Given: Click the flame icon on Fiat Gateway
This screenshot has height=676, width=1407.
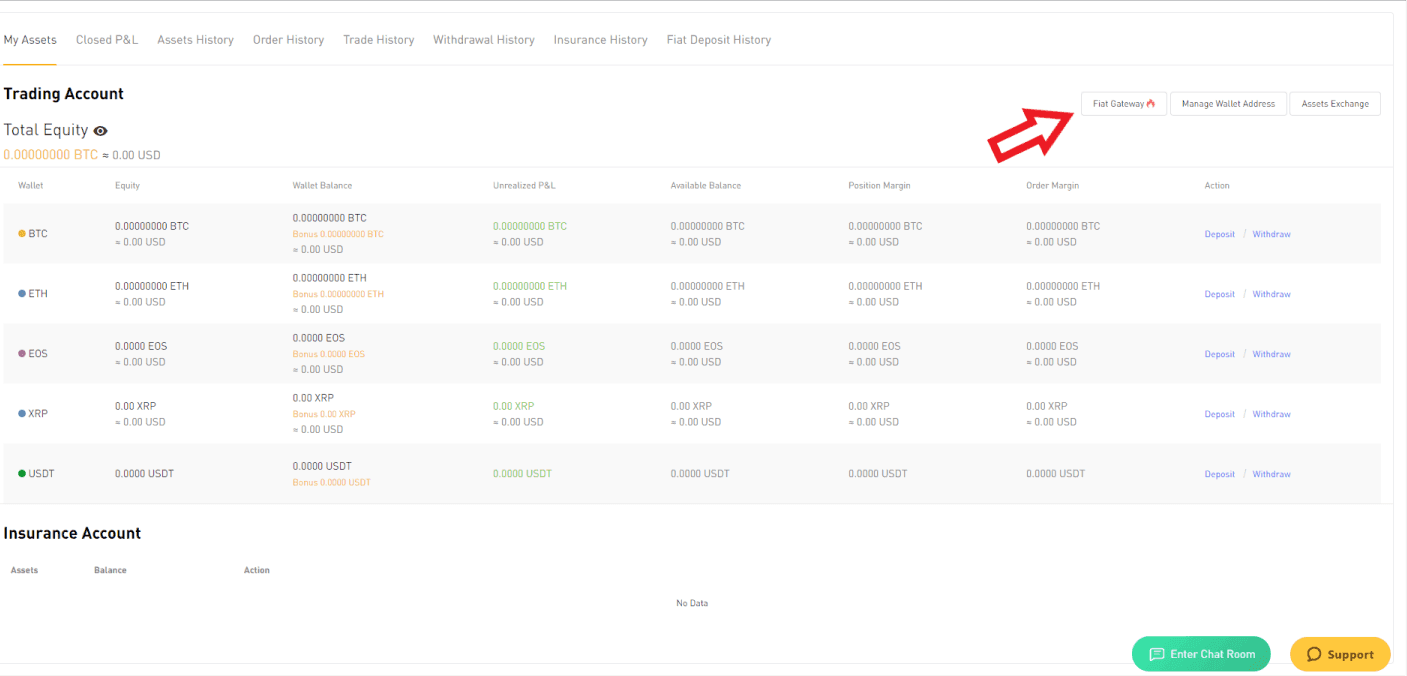Looking at the screenshot, I should click(1151, 104).
